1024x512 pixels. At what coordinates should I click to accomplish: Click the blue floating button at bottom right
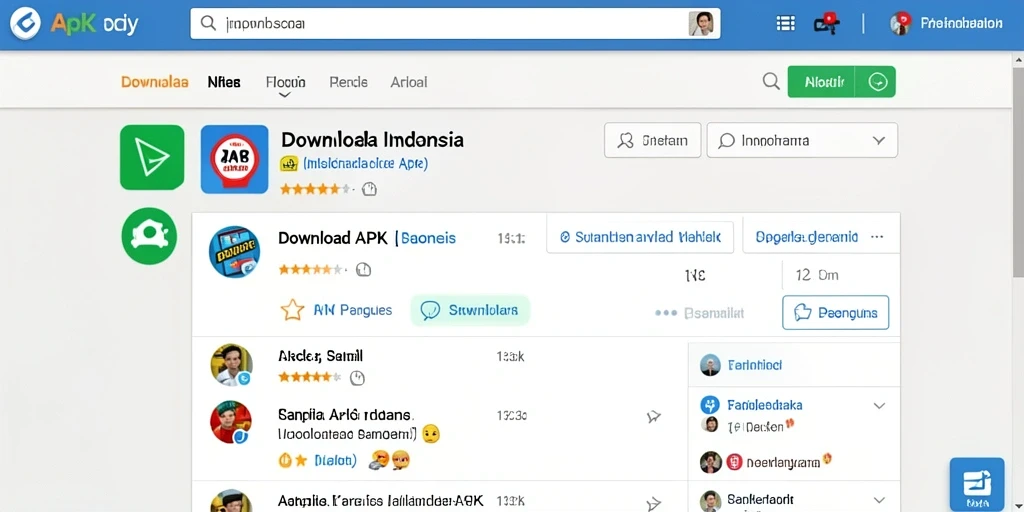tap(977, 485)
